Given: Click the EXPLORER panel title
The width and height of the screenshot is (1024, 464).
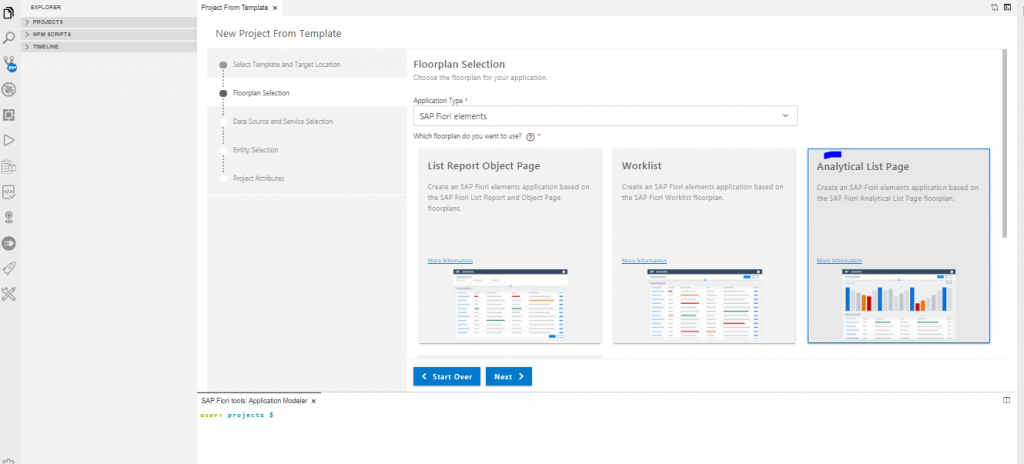Looking at the screenshot, I should coord(46,7).
